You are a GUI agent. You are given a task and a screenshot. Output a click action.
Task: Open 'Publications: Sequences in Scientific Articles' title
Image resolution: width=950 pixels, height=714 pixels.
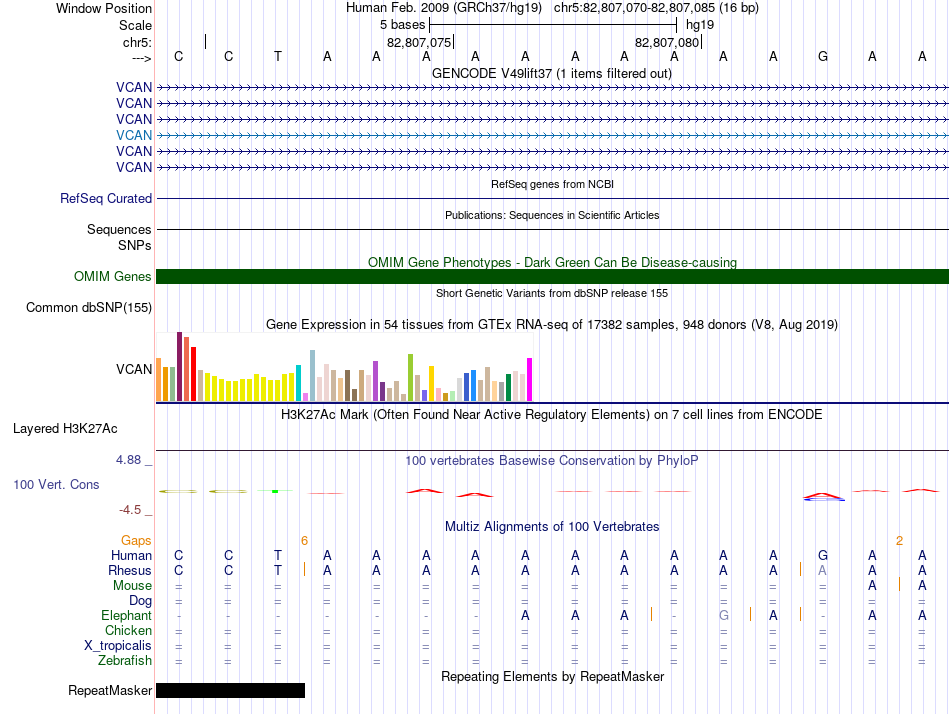point(552,215)
